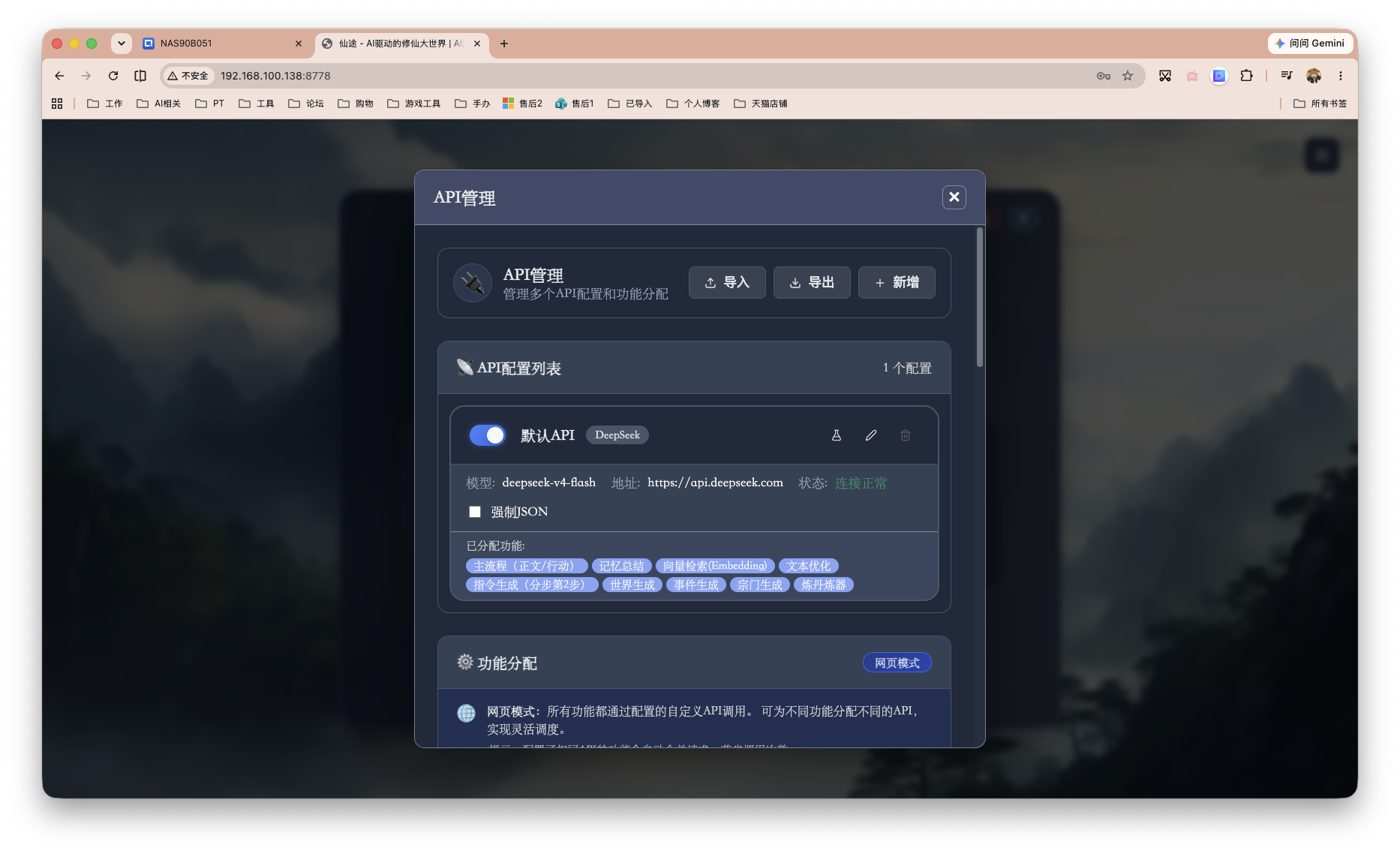Click the 主流程（正文/行动） function tag

(526, 566)
